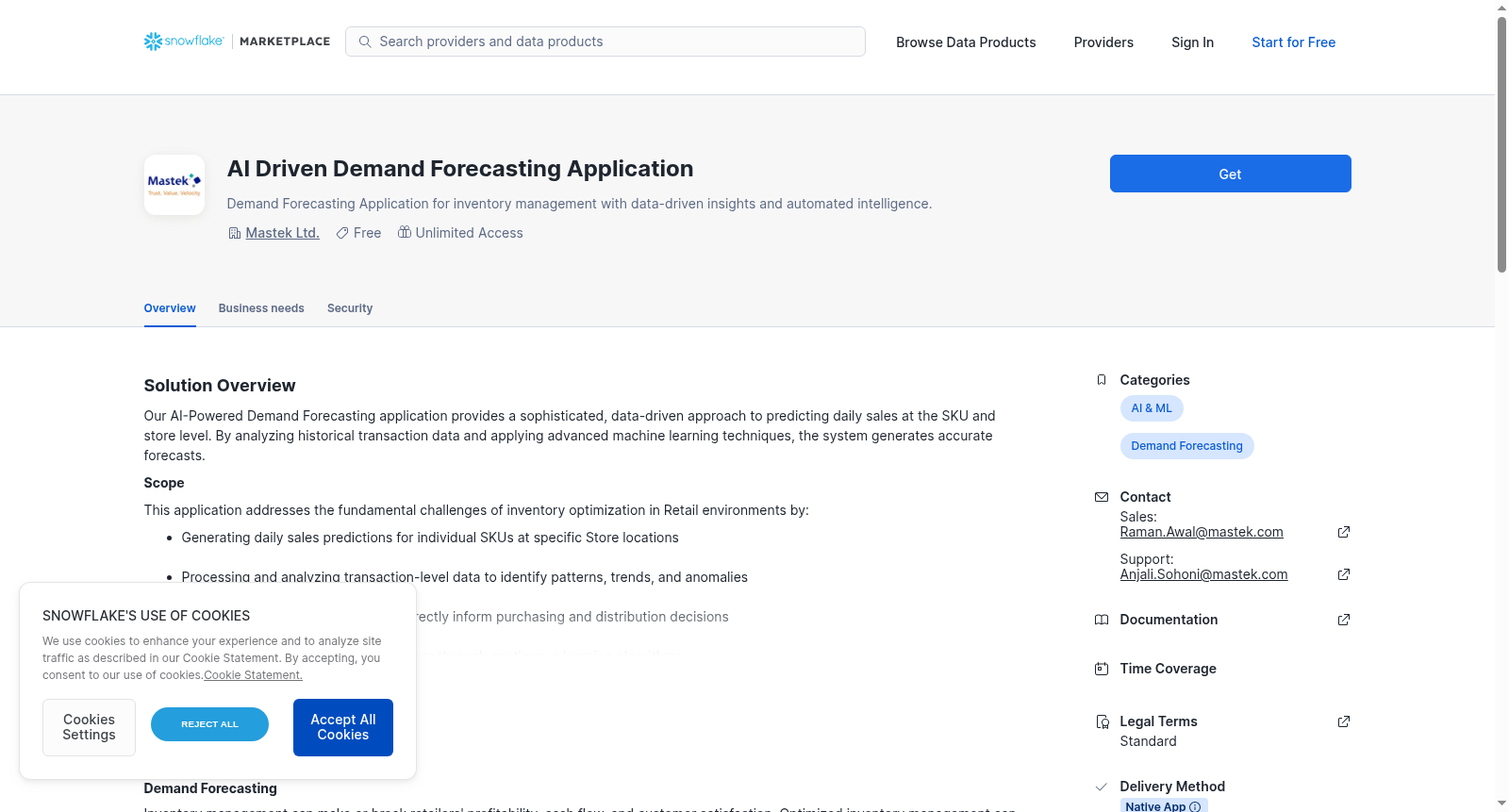The width and height of the screenshot is (1509, 812).
Task: Click the Reject All cookies button
Action: [x=209, y=724]
